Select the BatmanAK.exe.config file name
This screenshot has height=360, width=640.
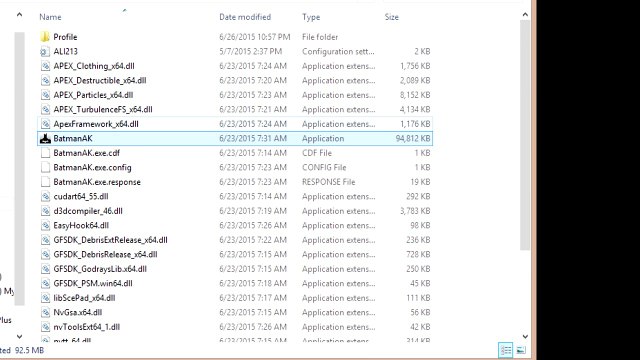[x=92, y=167]
